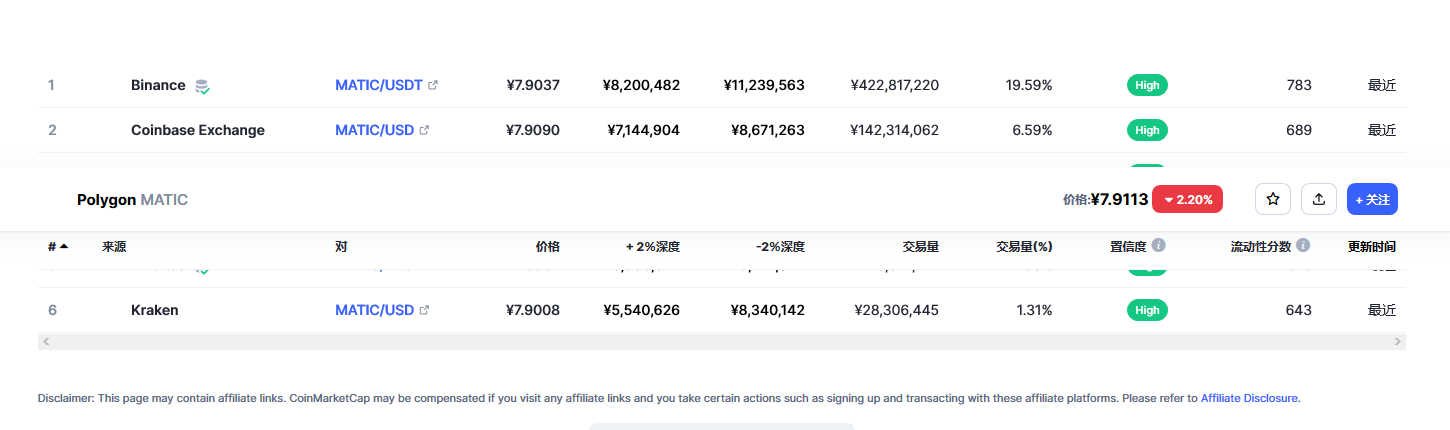Screen dimensions: 1450x430
Task: Click the star watchlist icon for Polygon
Action: pyautogui.click(x=1273, y=199)
